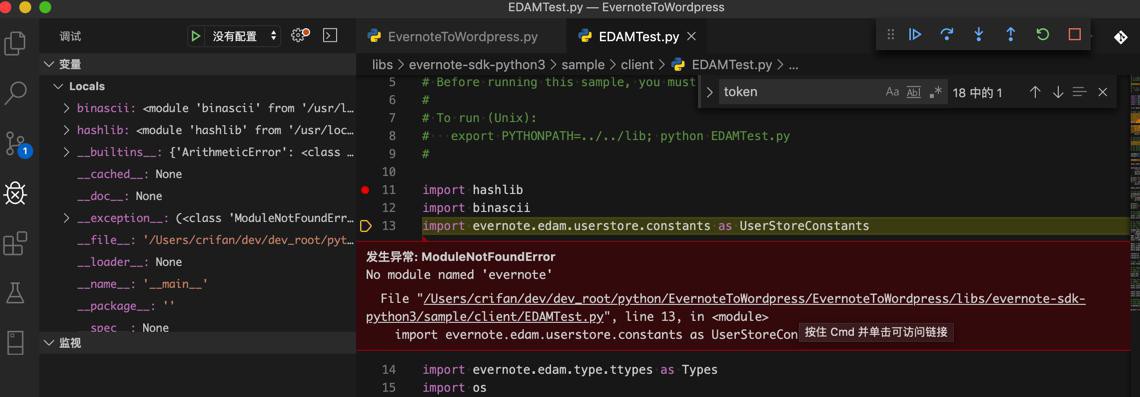This screenshot has width=1140, height=397.
Task: Open the debug configuration dropdown 没有配置
Action: 243,36
